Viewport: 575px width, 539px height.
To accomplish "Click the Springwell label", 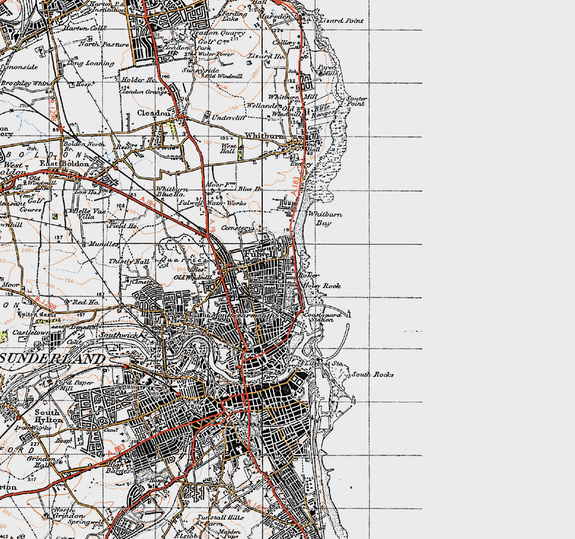I will (x=86, y=521).
